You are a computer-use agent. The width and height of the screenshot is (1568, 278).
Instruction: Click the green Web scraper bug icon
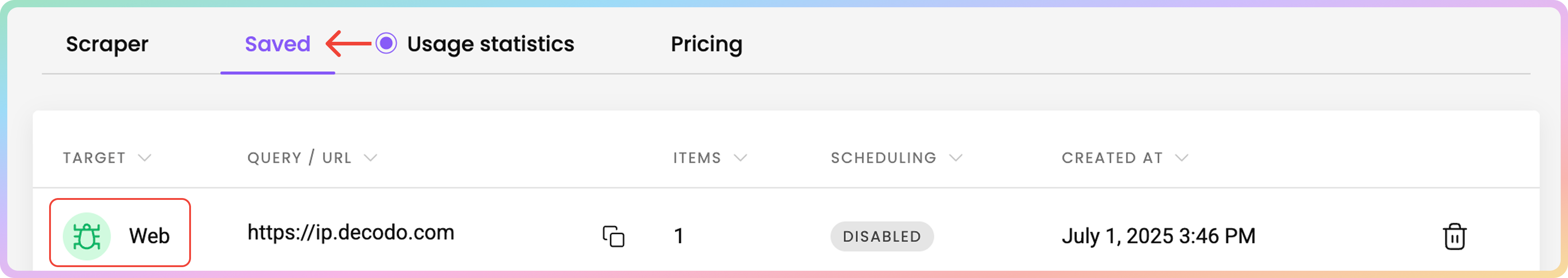tap(87, 236)
